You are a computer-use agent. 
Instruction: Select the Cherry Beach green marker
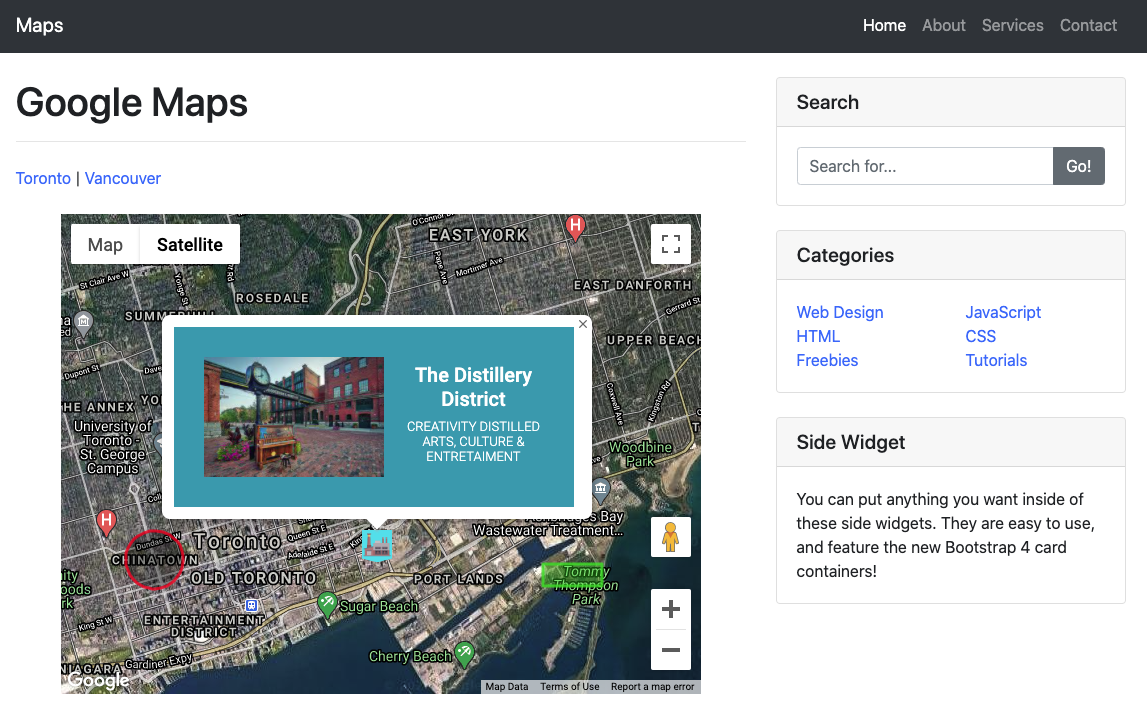(464, 654)
